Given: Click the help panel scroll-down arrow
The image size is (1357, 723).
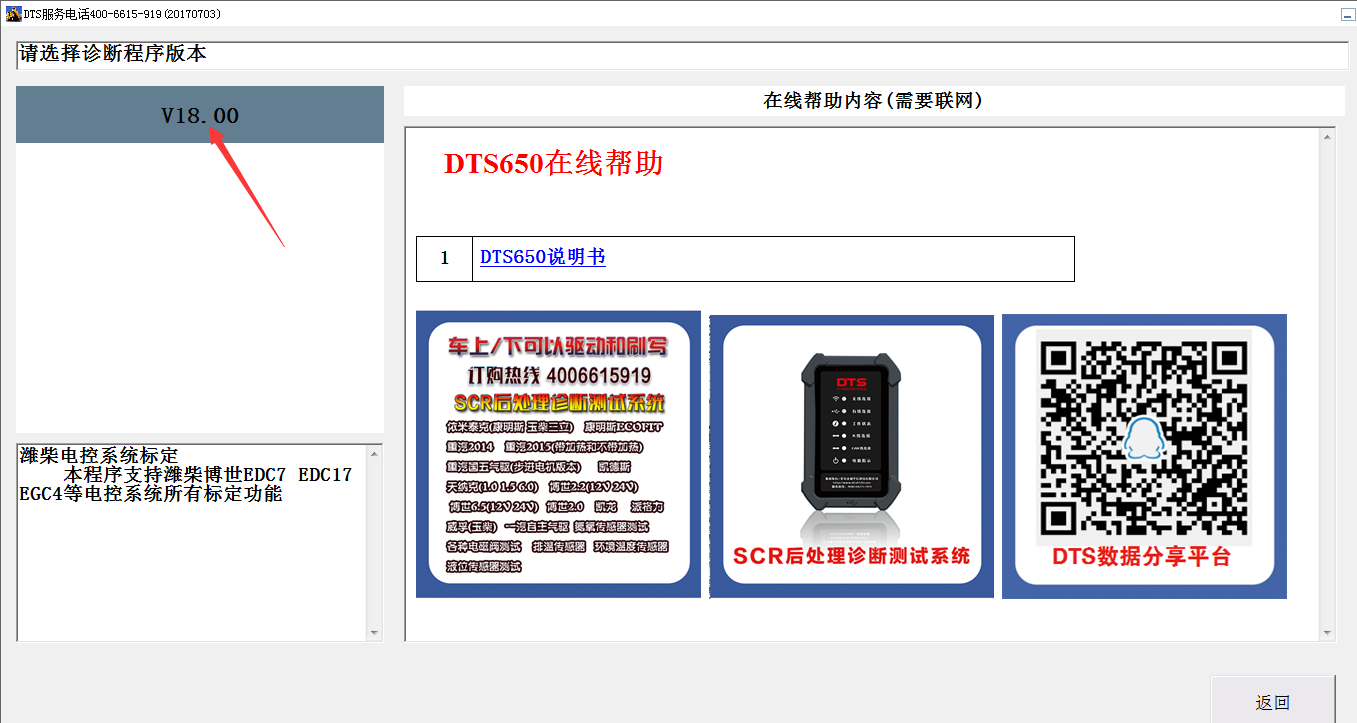Looking at the screenshot, I should point(1327,632).
